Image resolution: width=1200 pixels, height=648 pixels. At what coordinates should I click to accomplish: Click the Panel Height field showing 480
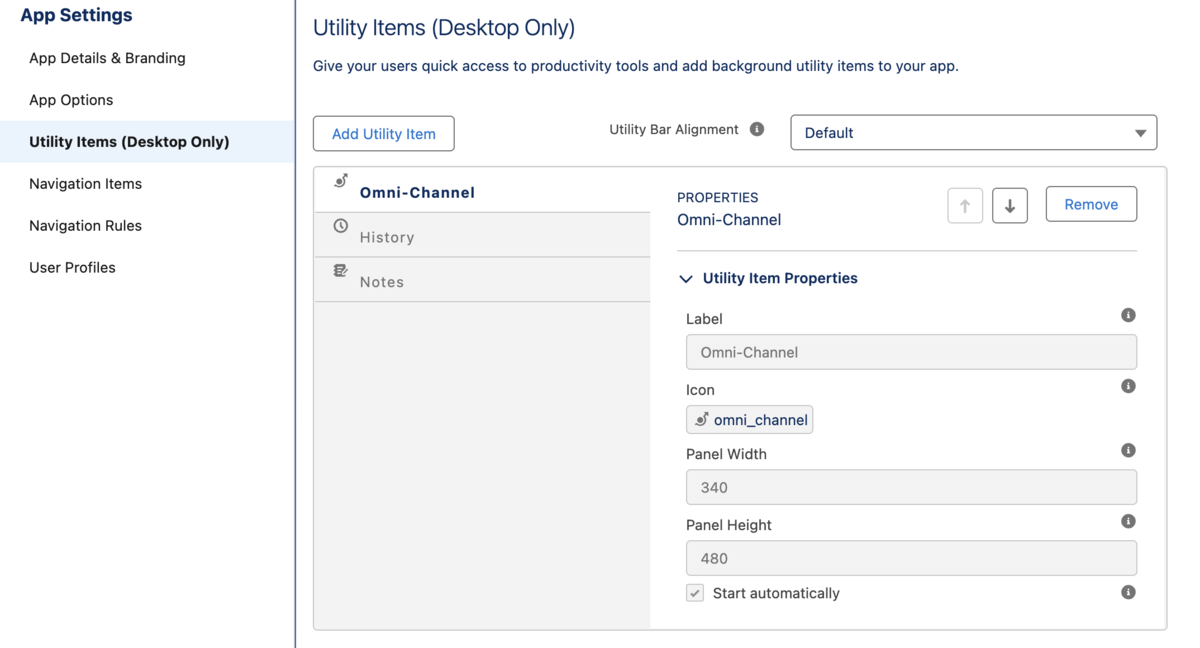[911, 558]
